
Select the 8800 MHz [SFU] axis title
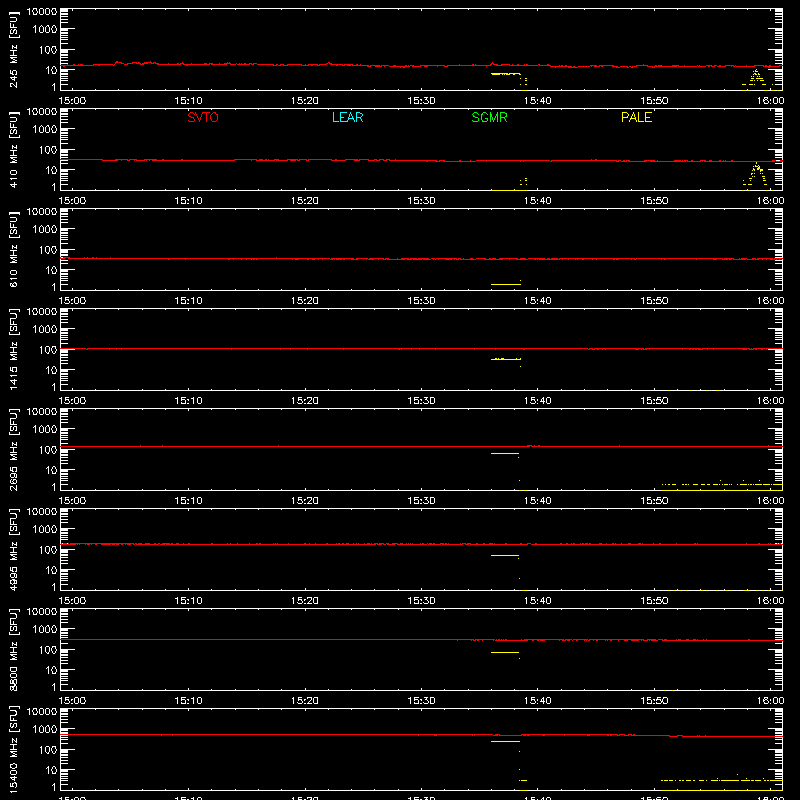pos(14,649)
